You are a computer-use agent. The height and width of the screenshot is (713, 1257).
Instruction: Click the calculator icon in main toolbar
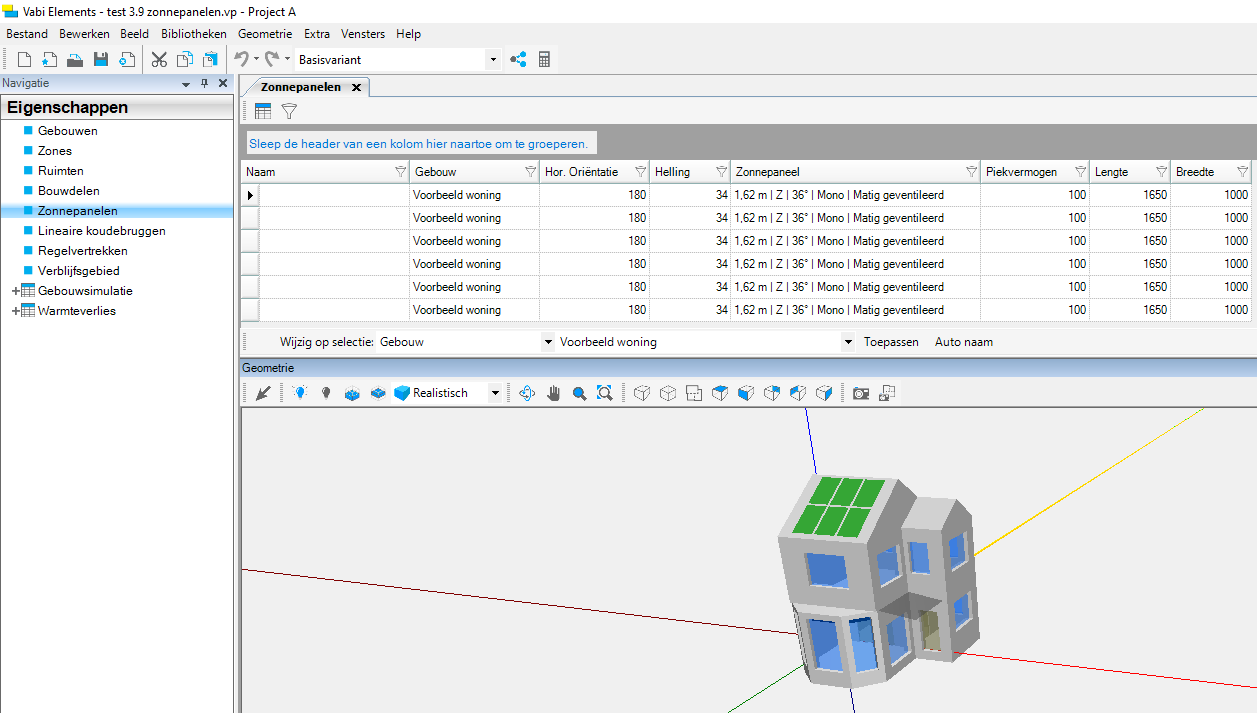[x=544, y=60]
